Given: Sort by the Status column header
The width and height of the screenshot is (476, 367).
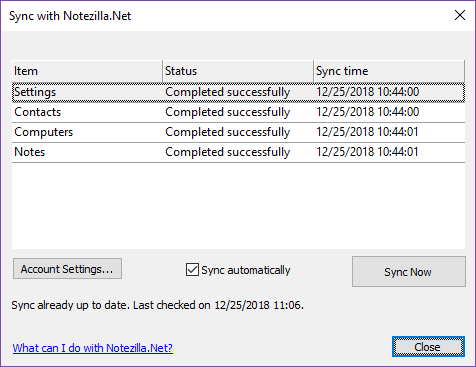Looking at the screenshot, I should tap(238, 71).
